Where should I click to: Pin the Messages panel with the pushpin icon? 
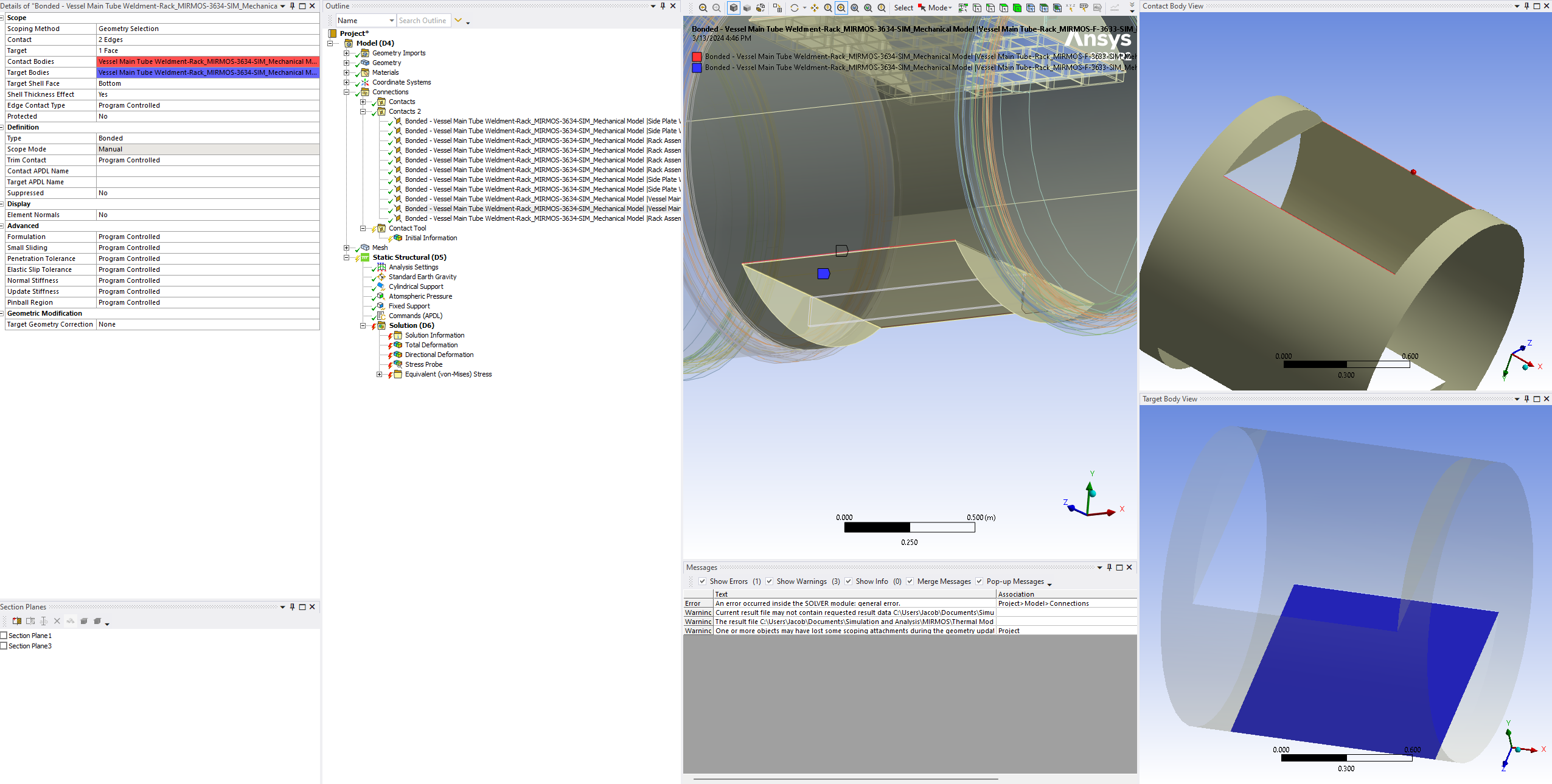point(1109,567)
